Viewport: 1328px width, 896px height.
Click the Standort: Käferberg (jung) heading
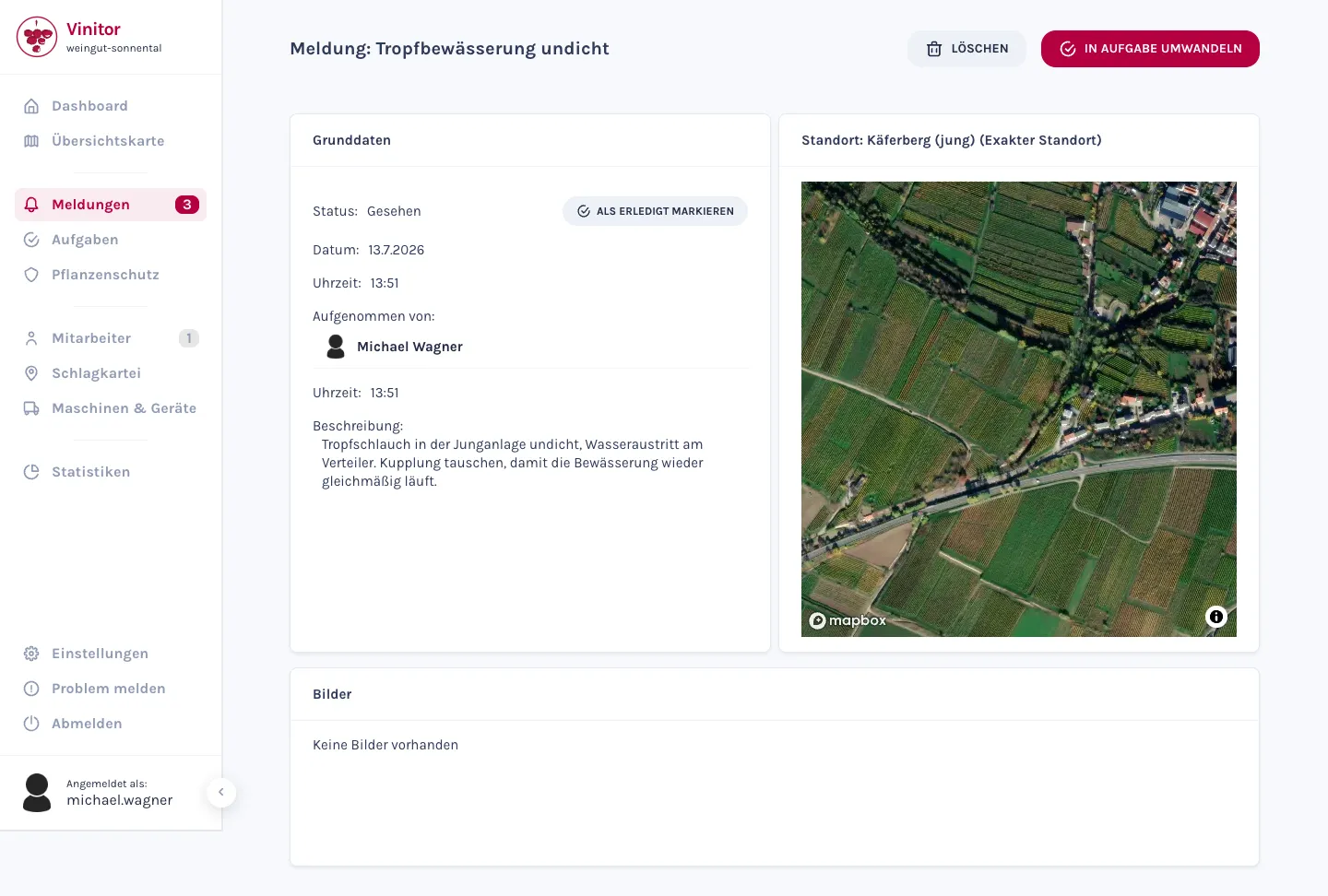coord(952,140)
